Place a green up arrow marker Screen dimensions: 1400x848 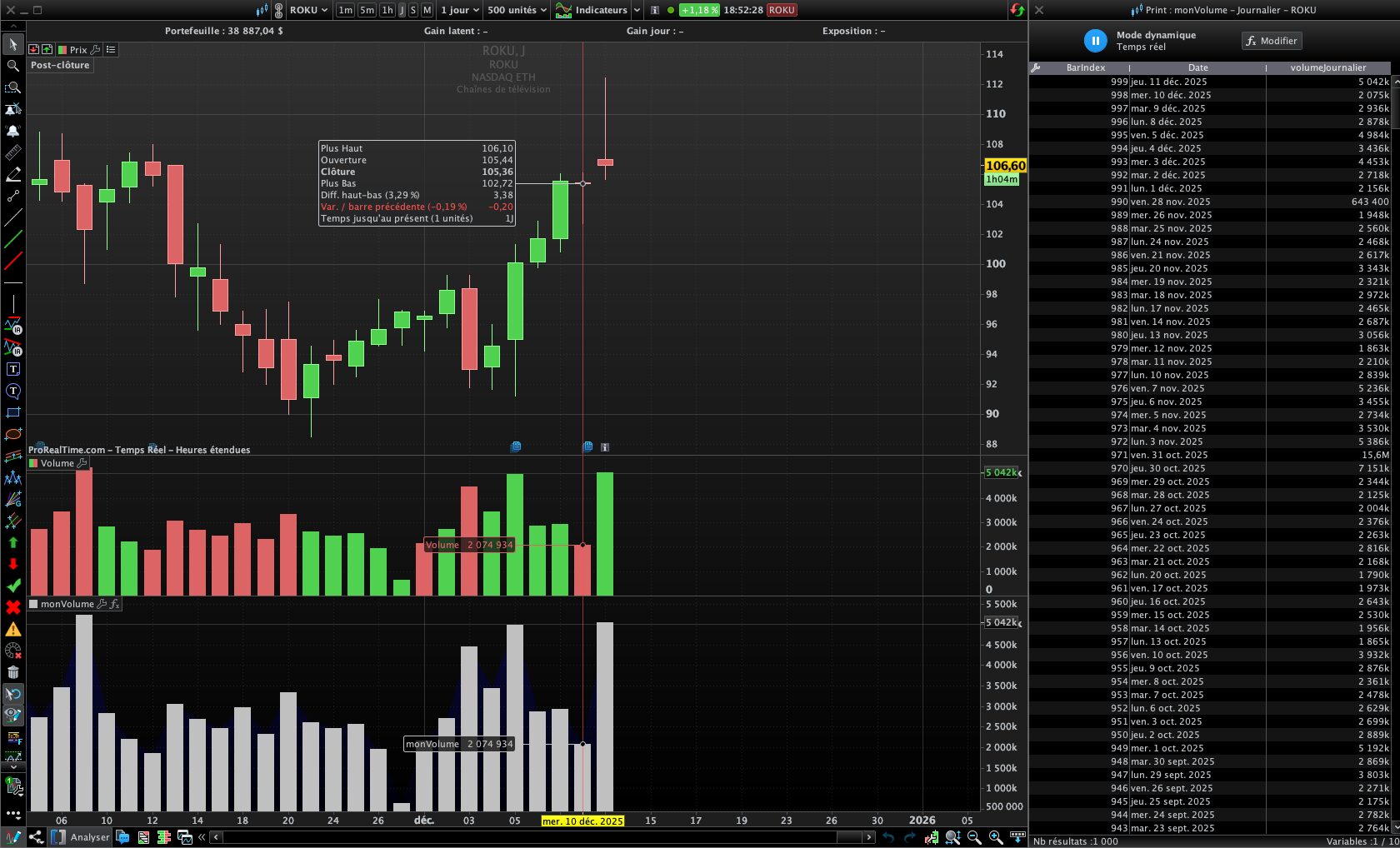click(x=13, y=542)
